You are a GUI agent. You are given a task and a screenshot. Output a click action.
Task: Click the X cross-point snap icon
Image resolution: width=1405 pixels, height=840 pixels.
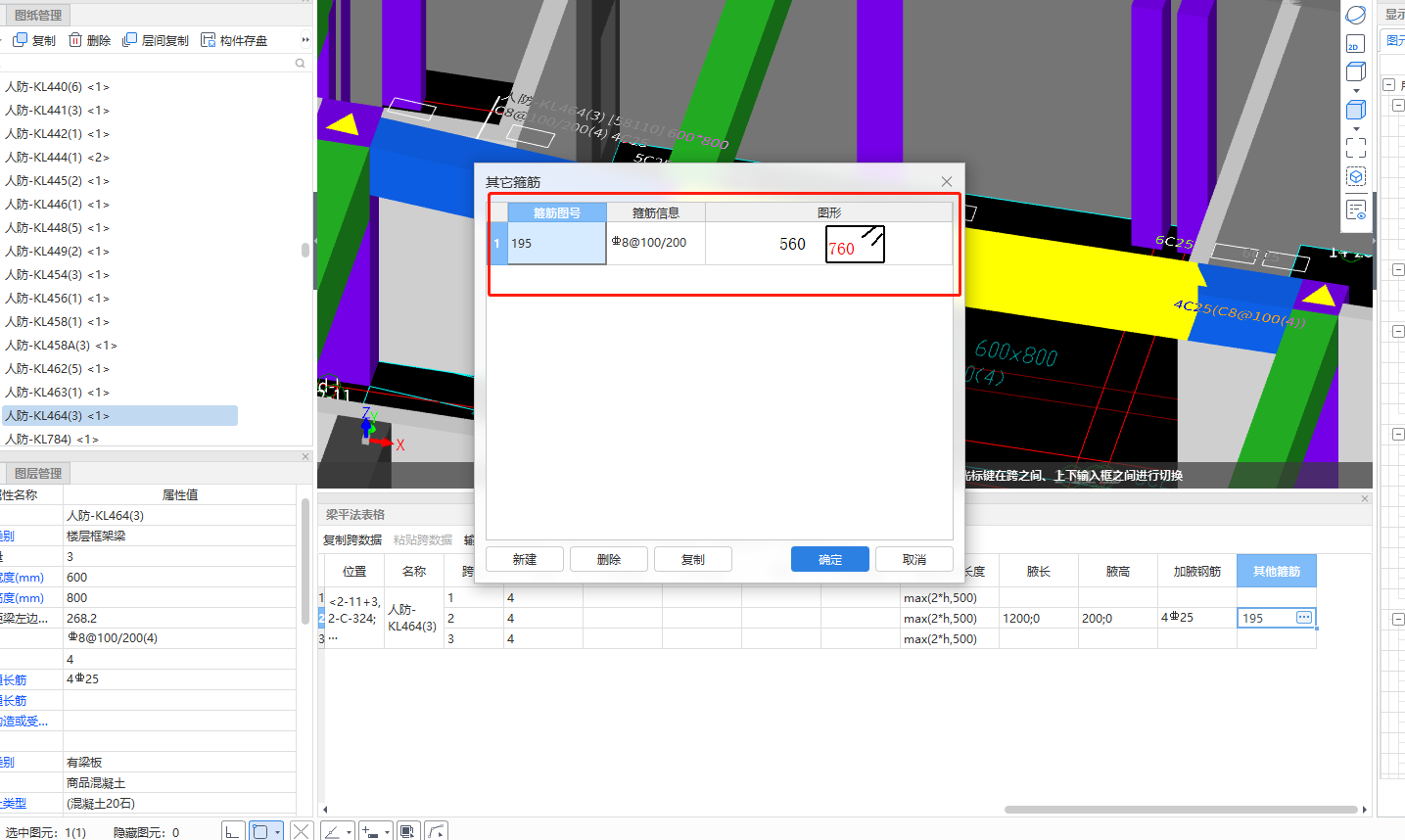pos(302,831)
